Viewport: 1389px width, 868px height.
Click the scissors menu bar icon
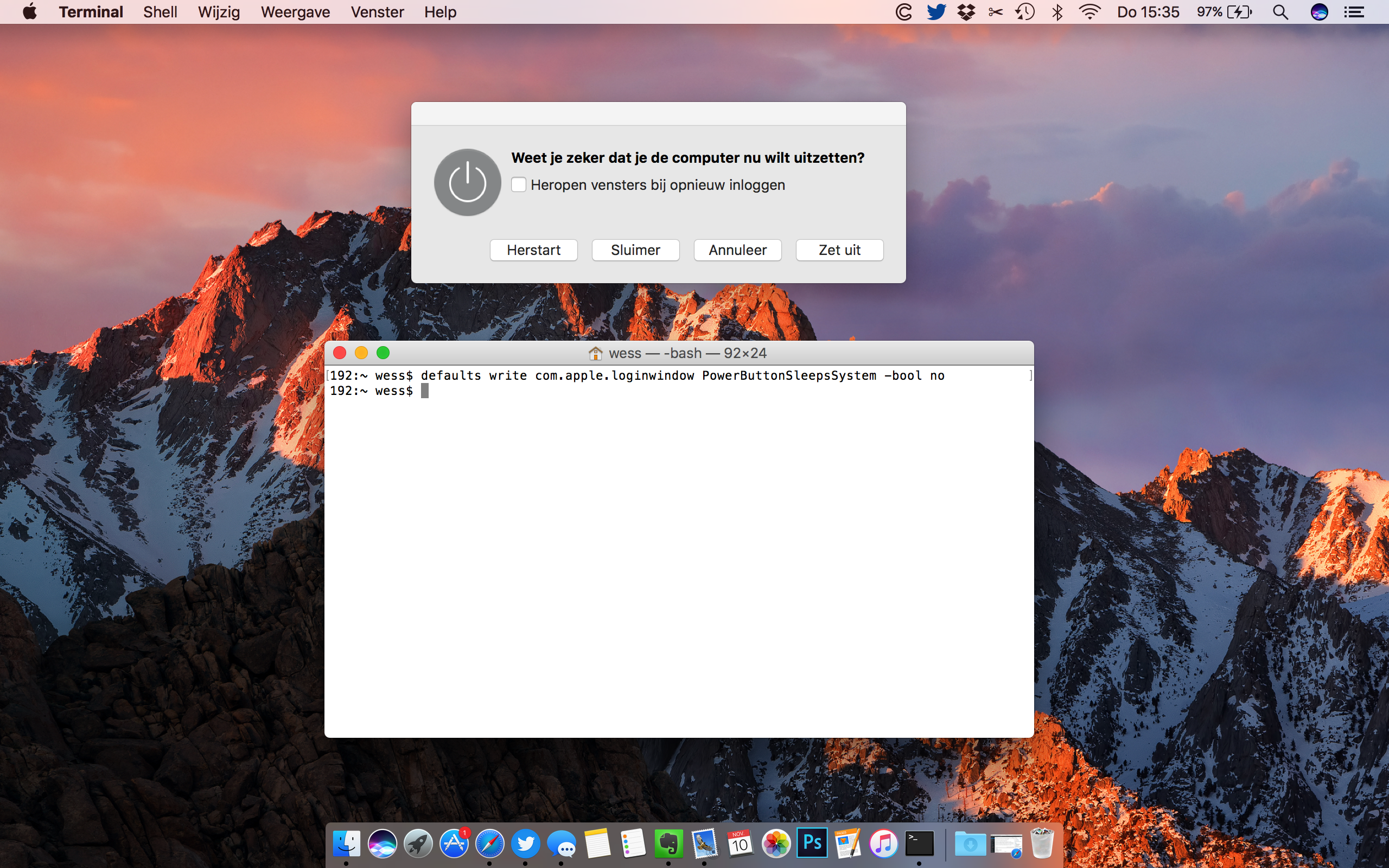[x=996, y=12]
